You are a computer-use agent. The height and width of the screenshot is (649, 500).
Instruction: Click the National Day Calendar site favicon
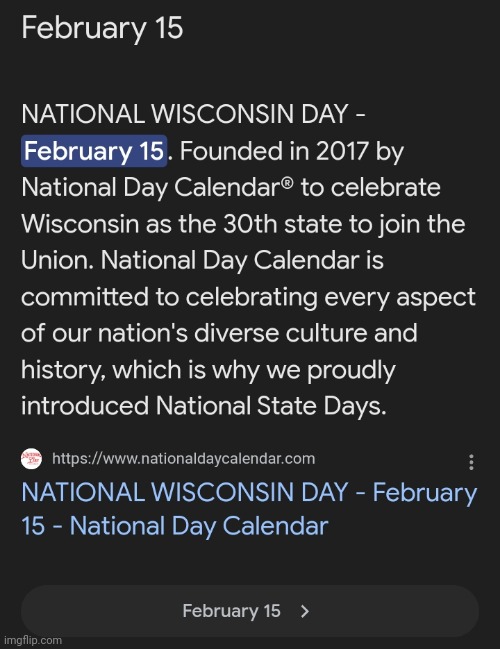31,459
